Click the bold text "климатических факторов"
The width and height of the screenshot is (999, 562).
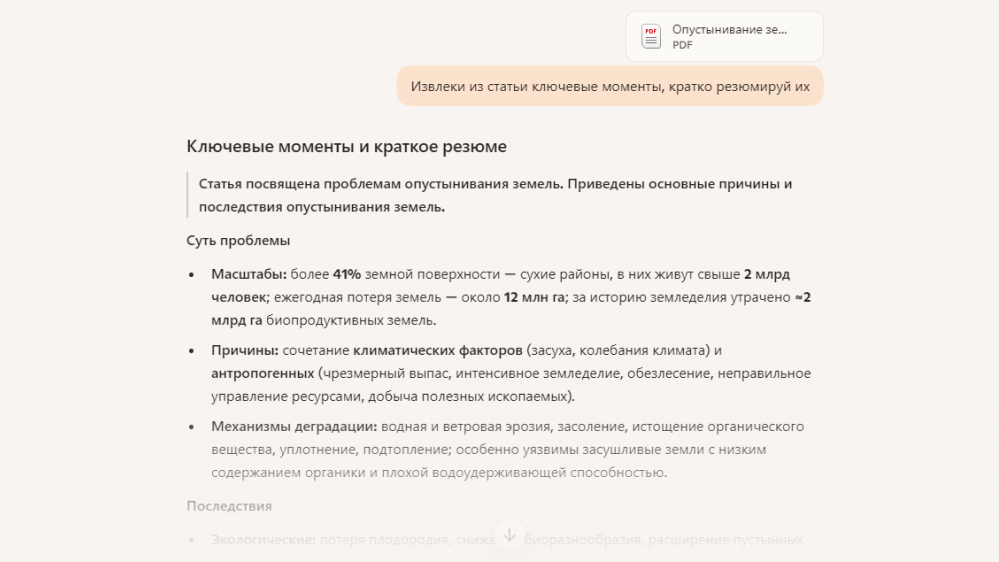pyautogui.click(x=438, y=350)
